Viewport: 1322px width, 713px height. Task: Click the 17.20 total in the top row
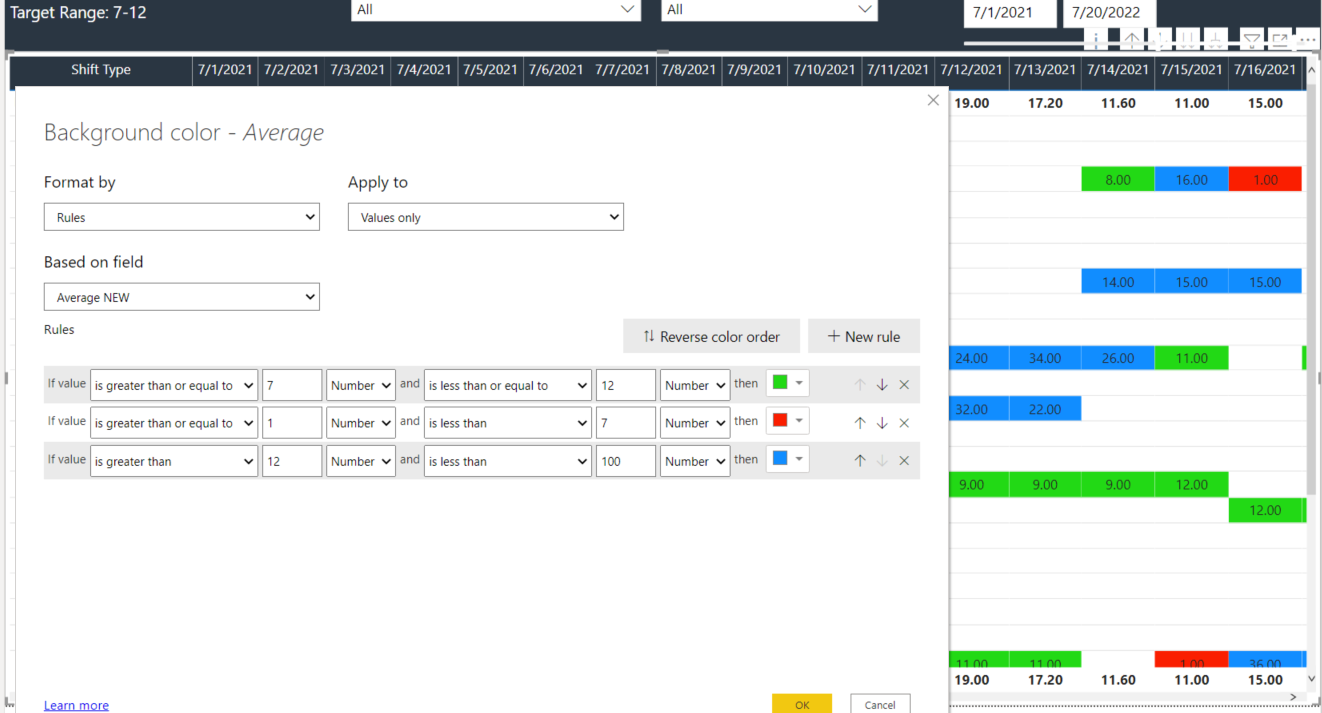(x=1045, y=103)
